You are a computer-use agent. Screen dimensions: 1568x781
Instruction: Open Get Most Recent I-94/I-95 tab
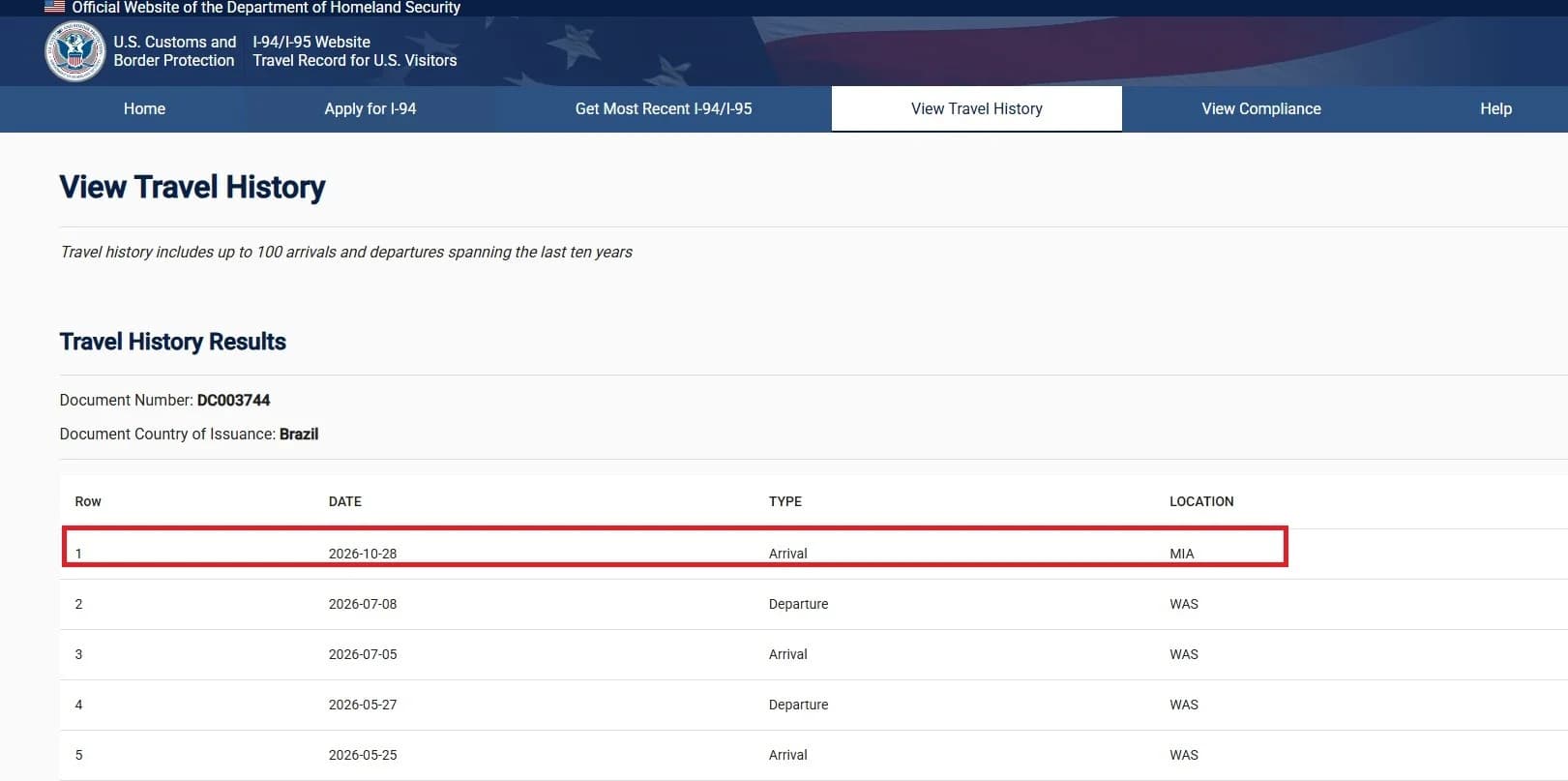(664, 108)
